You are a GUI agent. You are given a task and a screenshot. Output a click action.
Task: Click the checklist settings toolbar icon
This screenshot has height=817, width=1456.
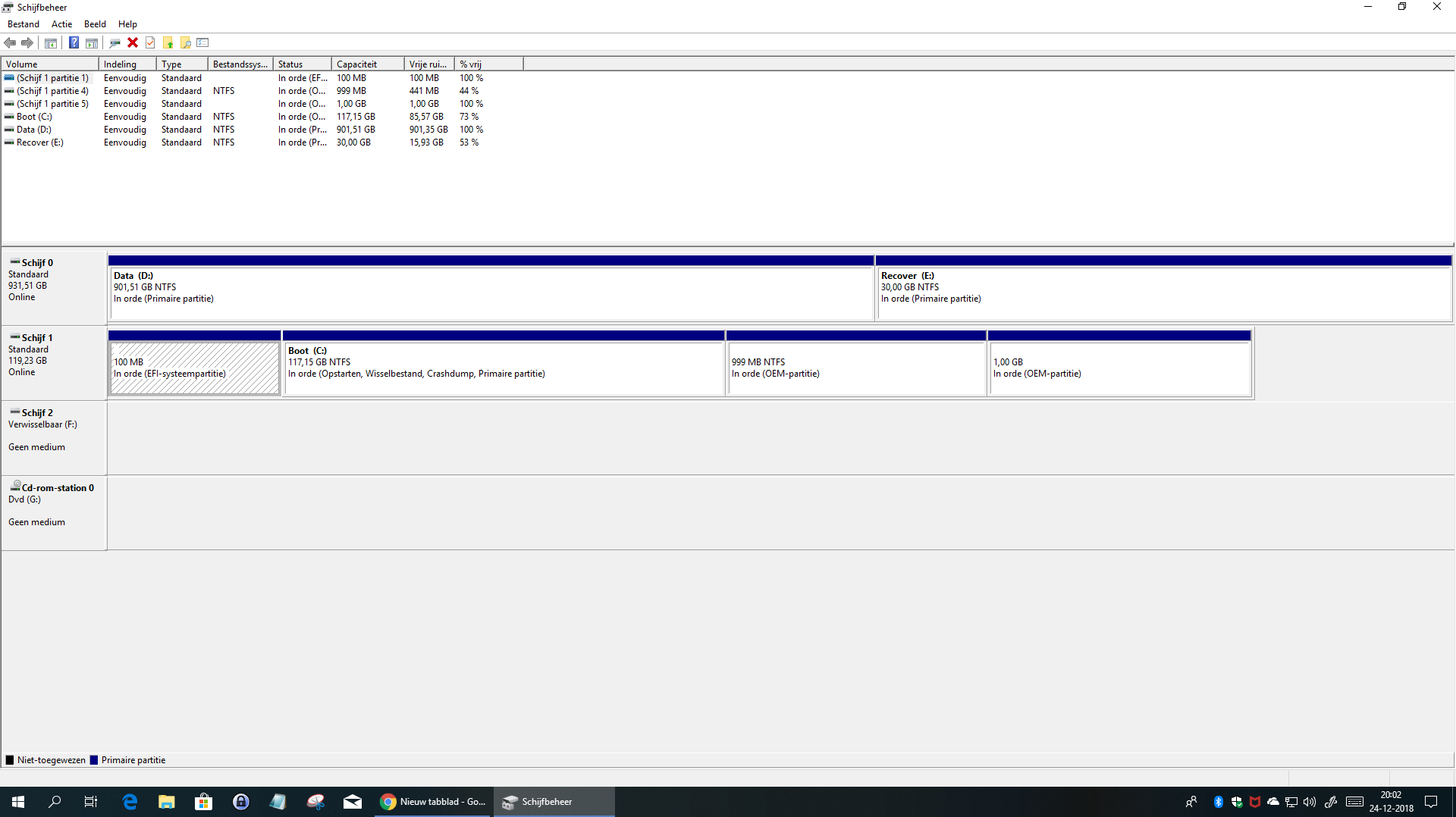pos(202,42)
